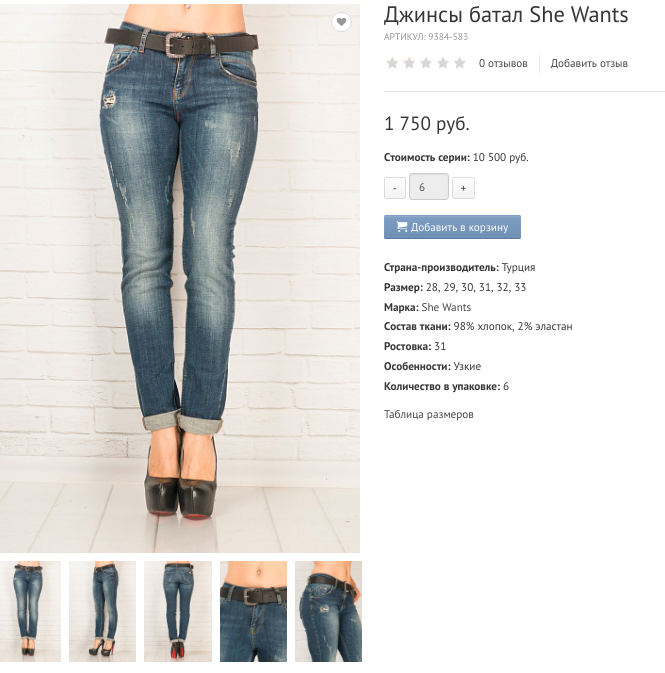
Task: Click the second rating star
Action: pos(409,63)
